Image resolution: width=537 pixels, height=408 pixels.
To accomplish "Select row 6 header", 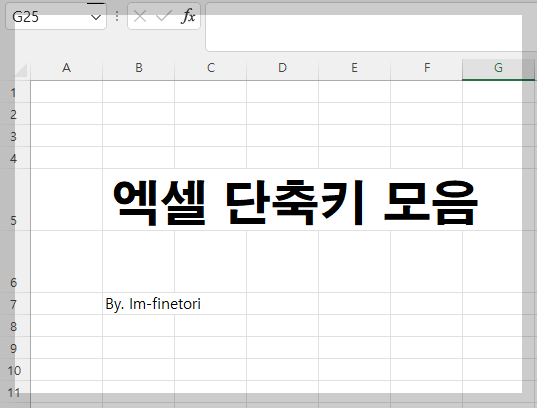I will point(15,262).
